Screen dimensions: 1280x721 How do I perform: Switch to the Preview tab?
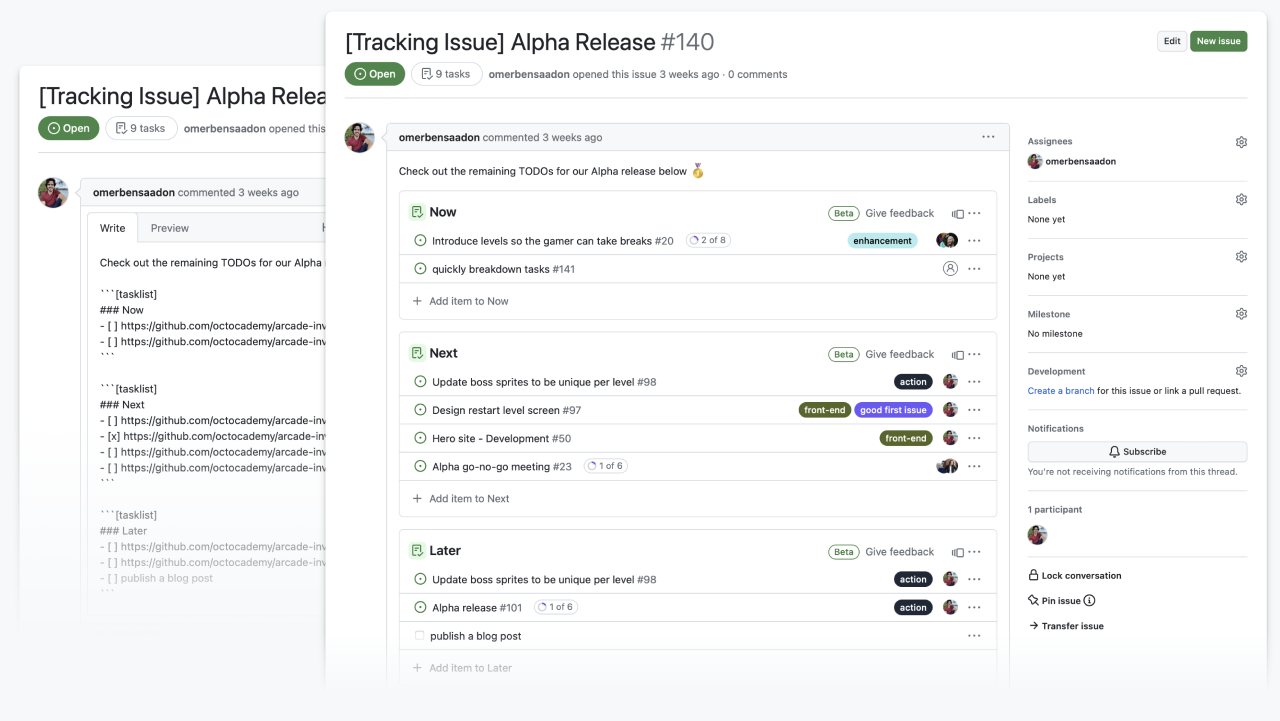pos(169,228)
